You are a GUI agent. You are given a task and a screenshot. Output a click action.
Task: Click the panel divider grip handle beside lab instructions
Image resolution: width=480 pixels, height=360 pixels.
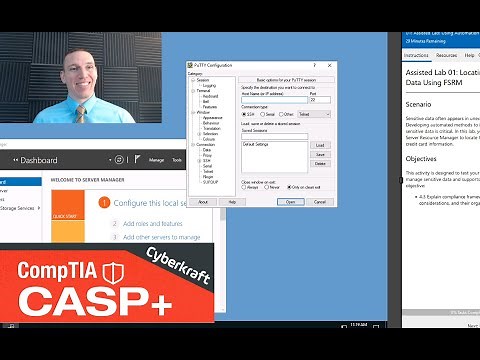click(x=401, y=180)
